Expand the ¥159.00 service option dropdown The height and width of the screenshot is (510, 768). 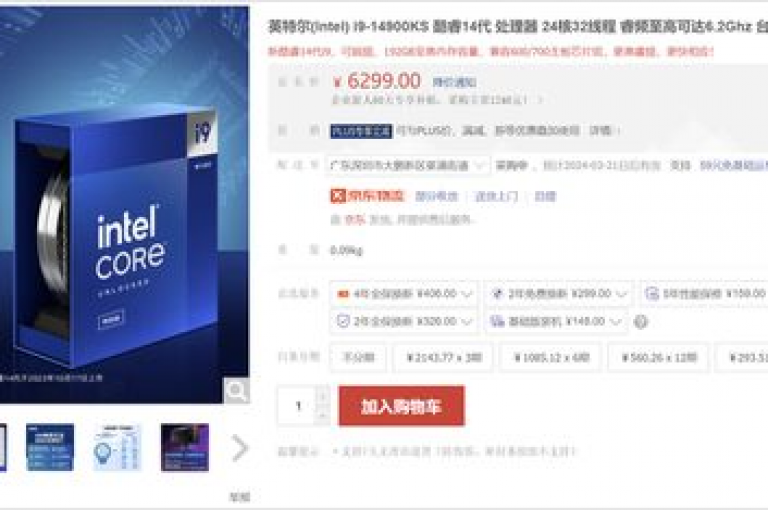click(705, 294)
